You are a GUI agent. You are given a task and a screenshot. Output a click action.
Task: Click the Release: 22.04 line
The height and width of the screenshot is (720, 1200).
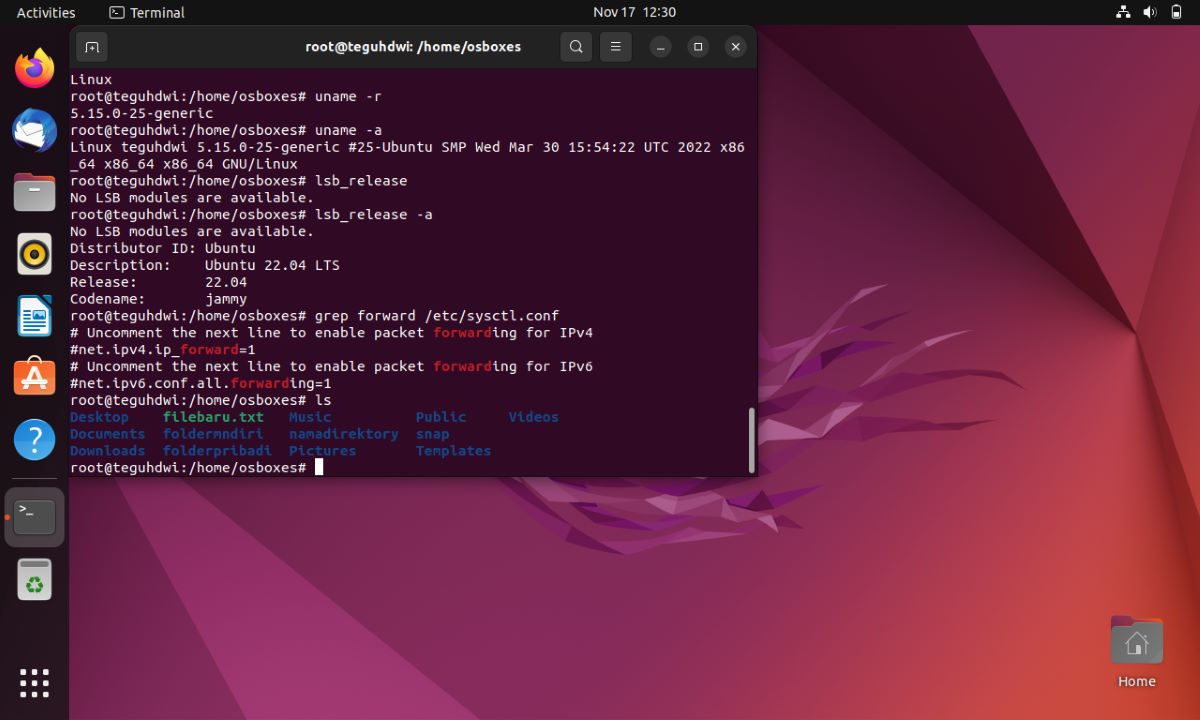[158, 282]
